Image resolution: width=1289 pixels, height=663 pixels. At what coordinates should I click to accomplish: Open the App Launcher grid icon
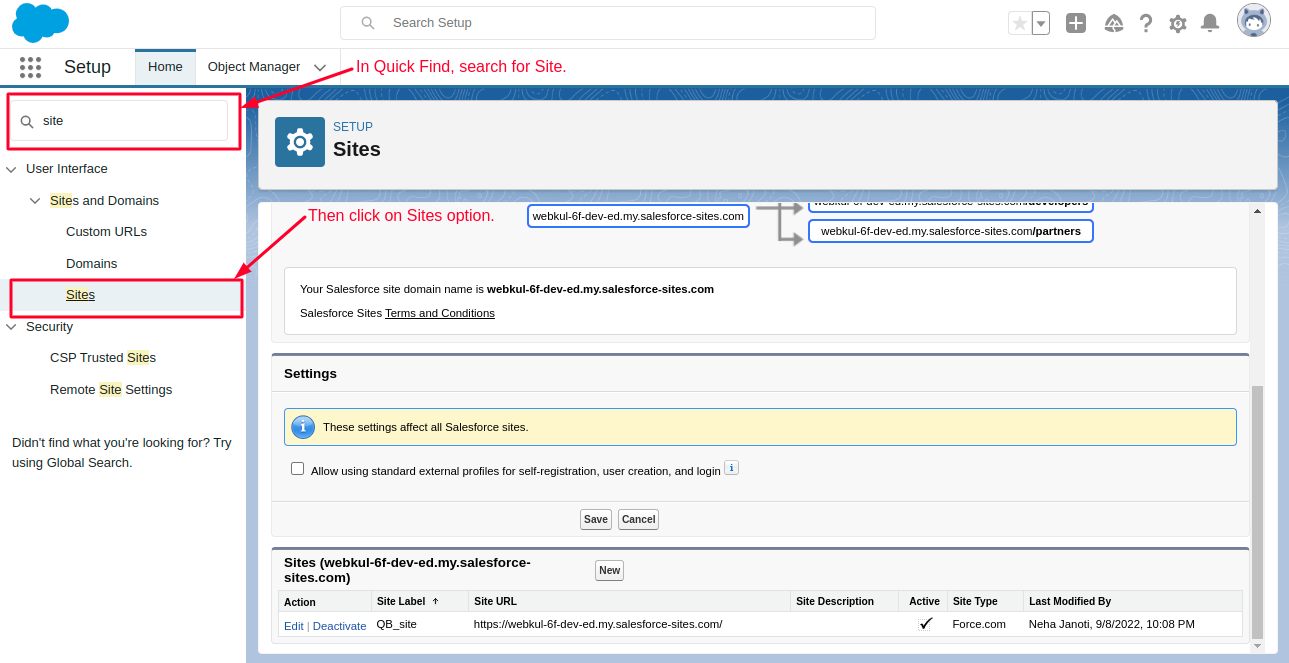click(x=30, y=67)
